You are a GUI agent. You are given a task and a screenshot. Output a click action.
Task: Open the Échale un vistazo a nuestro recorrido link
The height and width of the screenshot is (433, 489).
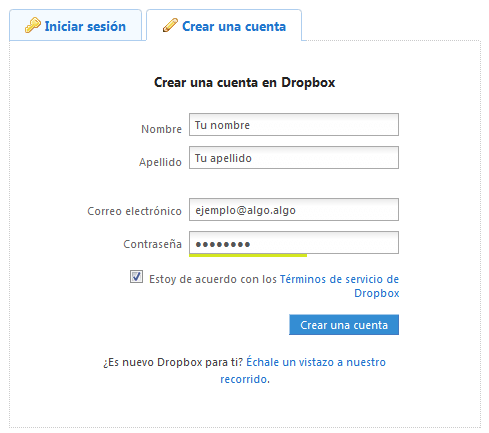303,370
